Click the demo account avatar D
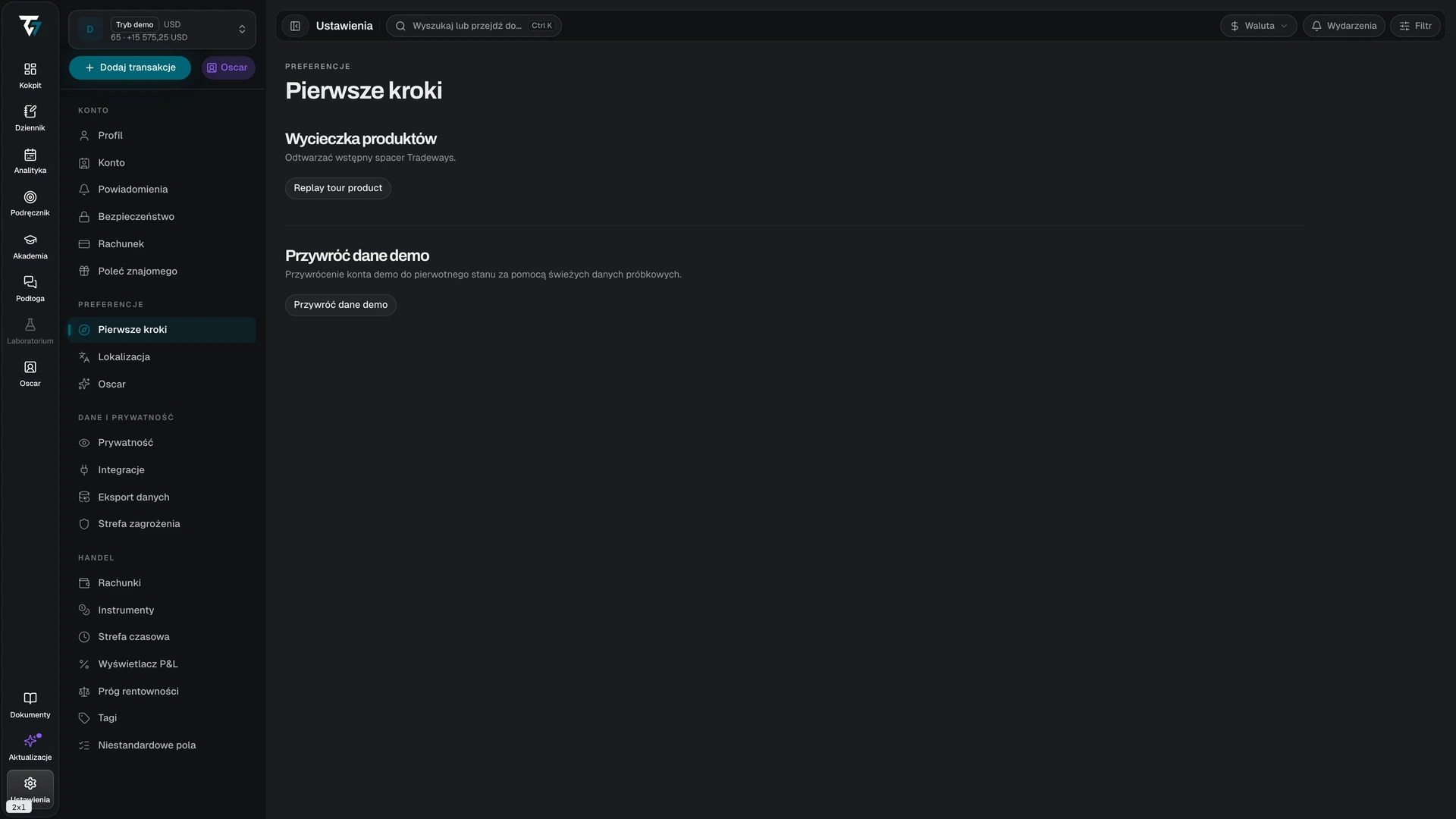The image size is (1456, 819). click(x=90, y=30)
